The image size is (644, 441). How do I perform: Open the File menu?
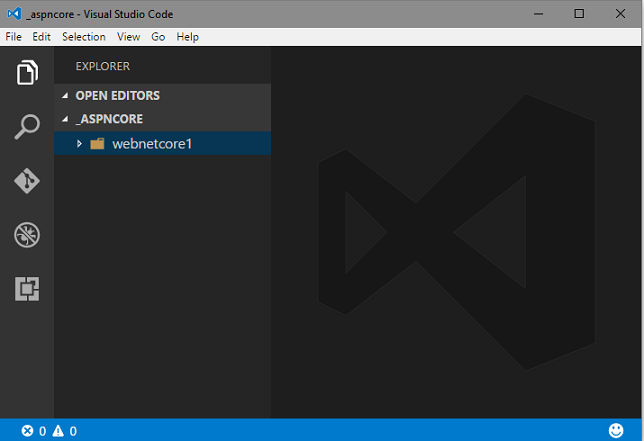tap(14, 37)
